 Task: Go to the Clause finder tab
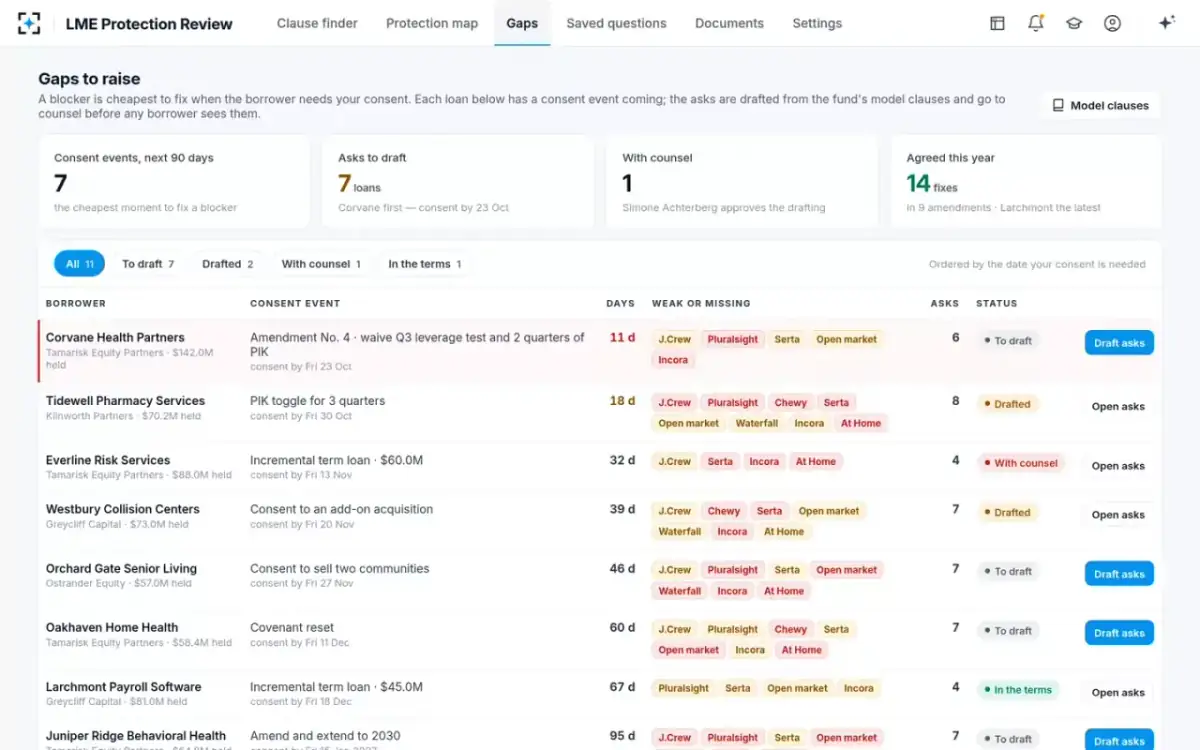(x=317, y=23)
